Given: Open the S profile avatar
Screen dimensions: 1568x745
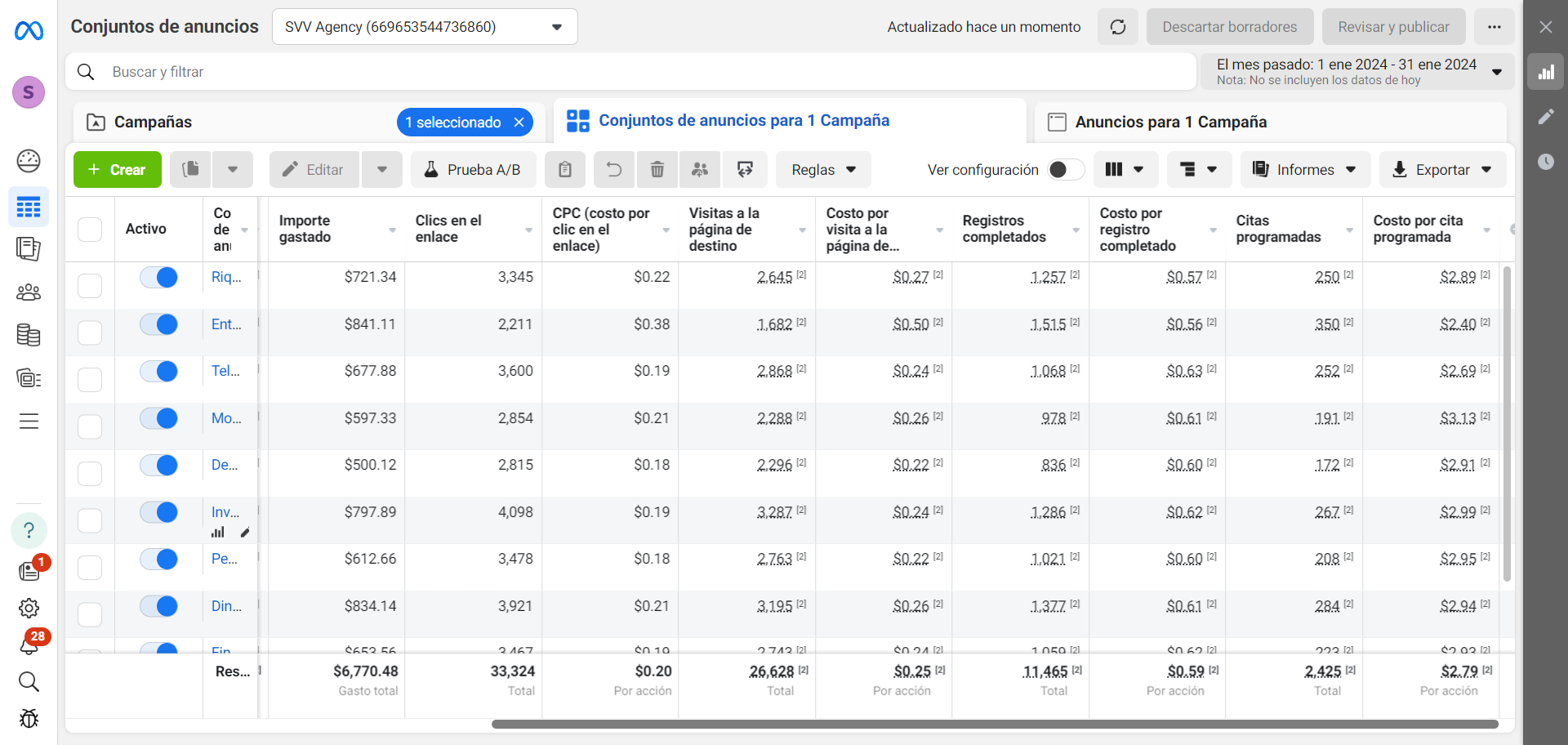Looking at the screenshot, I should (29, 92).
